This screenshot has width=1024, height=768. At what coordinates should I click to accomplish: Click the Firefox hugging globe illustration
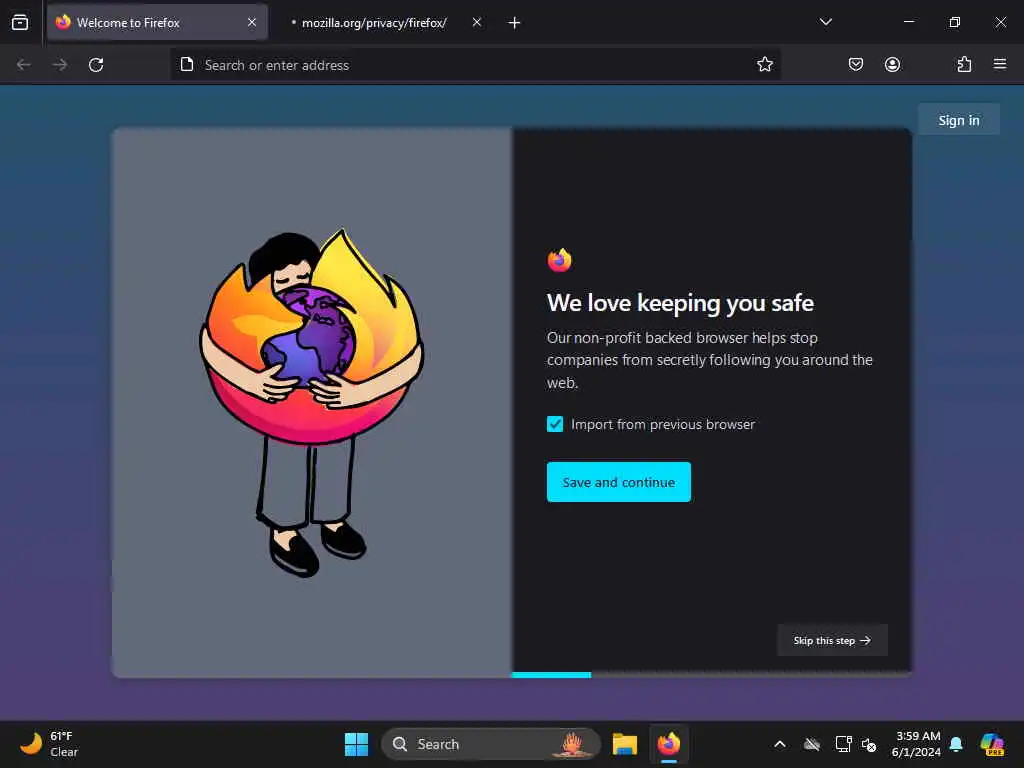[x=312, y=402]
